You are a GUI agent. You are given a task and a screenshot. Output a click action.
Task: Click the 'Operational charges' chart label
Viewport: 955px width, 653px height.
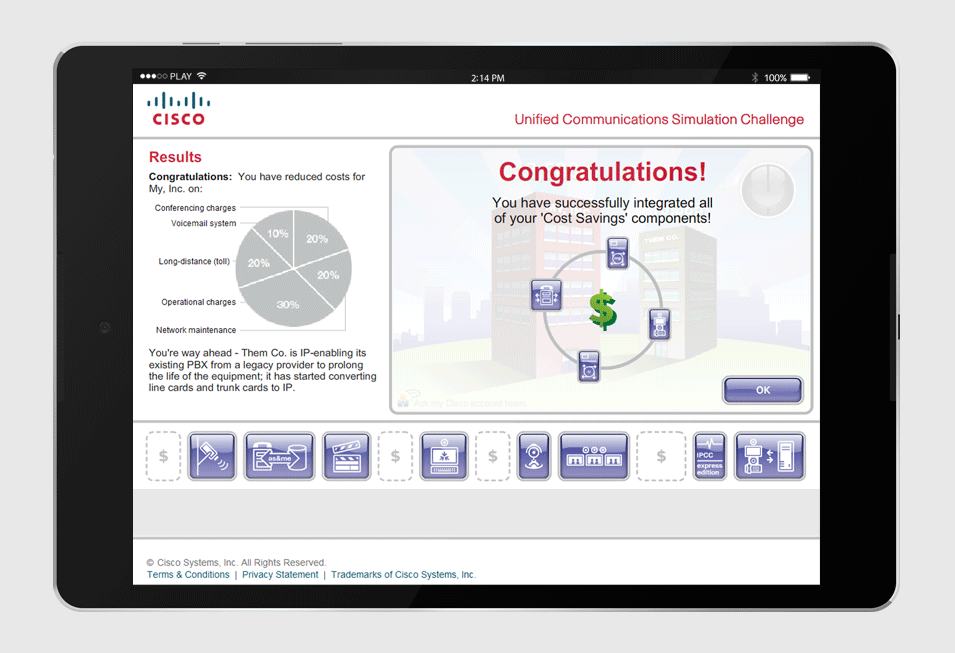[x=199, y=302]
